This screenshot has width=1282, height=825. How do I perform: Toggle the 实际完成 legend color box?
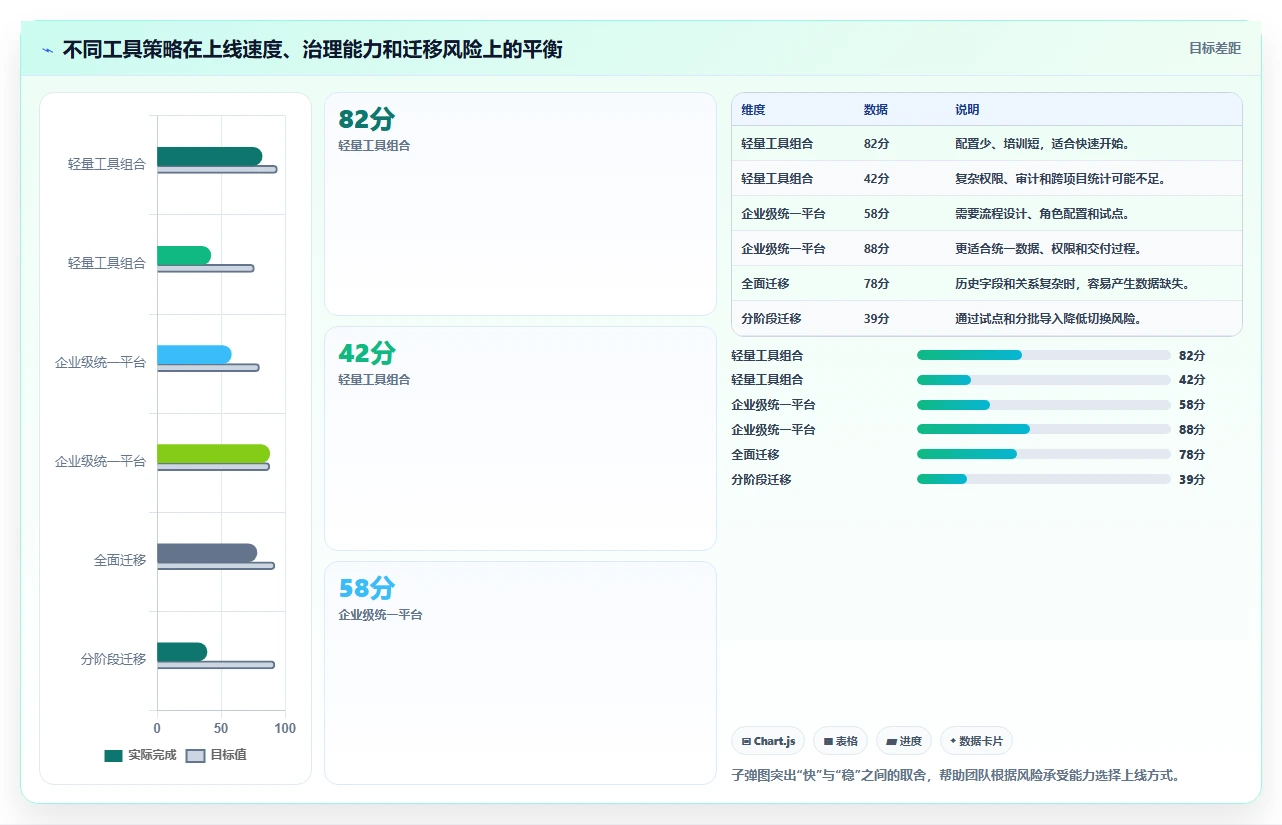point(113,755)
